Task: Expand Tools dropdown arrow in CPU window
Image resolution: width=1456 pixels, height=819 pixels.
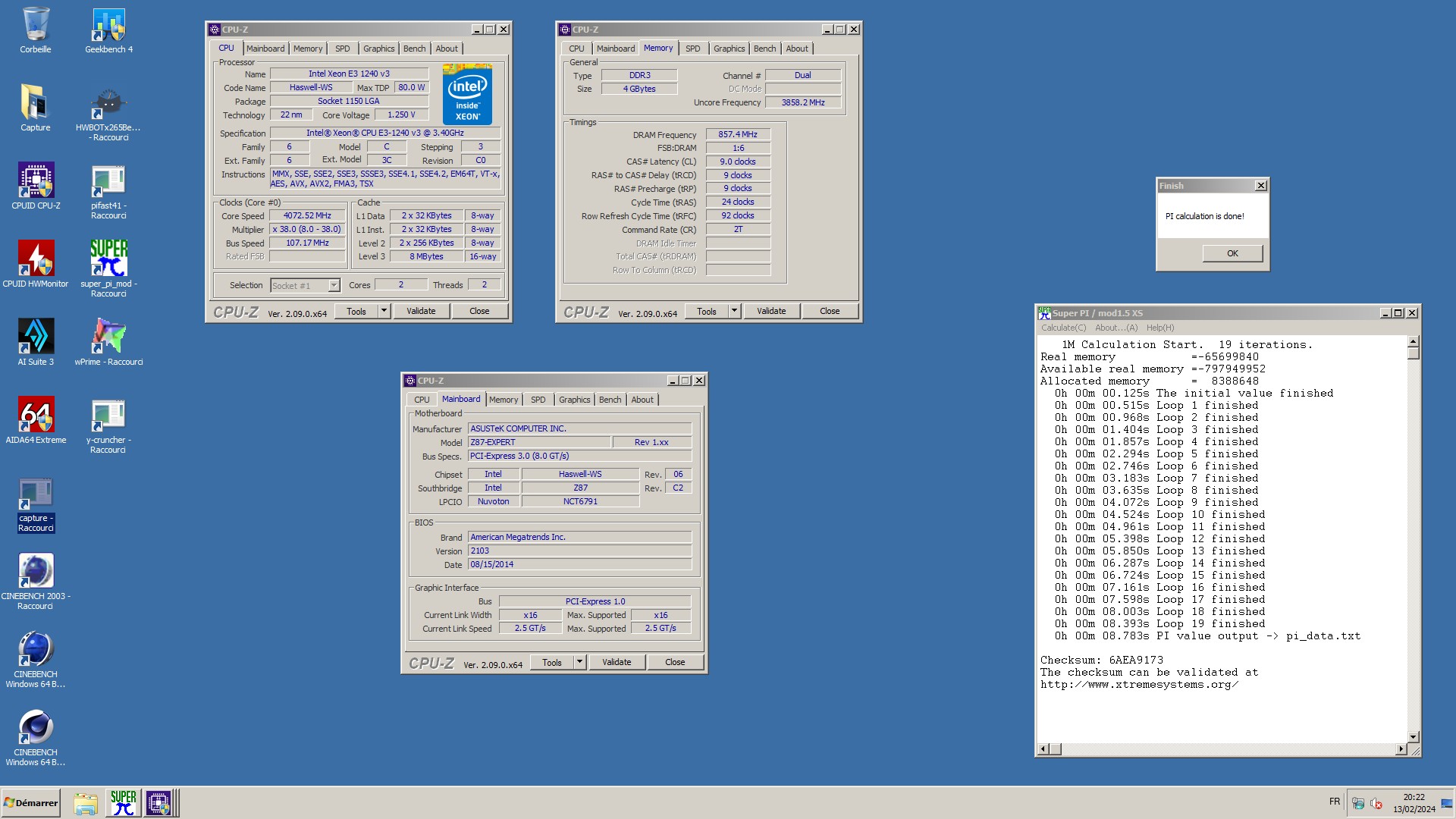Action: pos(384,311)
